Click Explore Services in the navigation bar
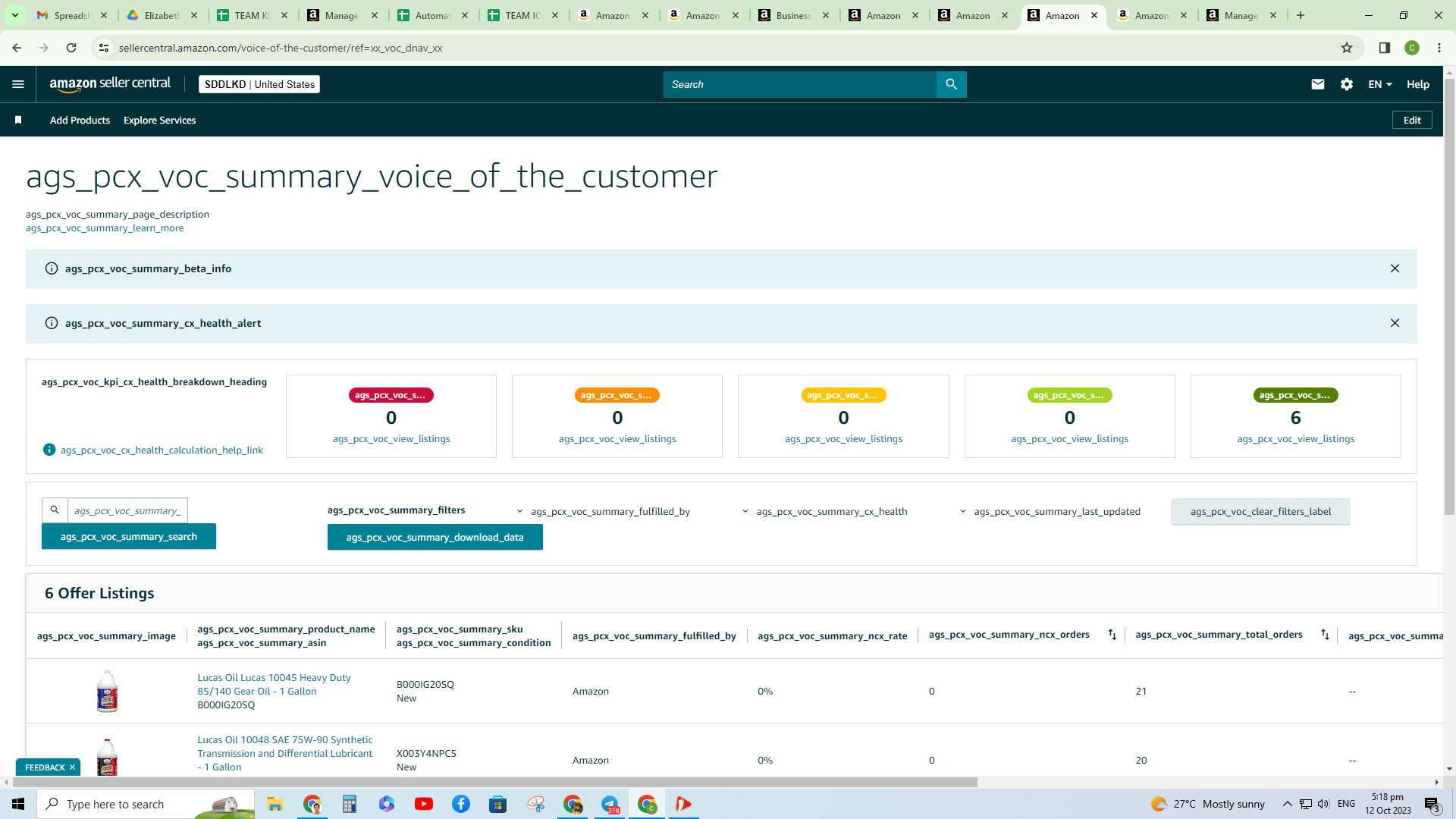Image resolution: width=1456 pixels, height=819 pixels. [x=159, y=120]
